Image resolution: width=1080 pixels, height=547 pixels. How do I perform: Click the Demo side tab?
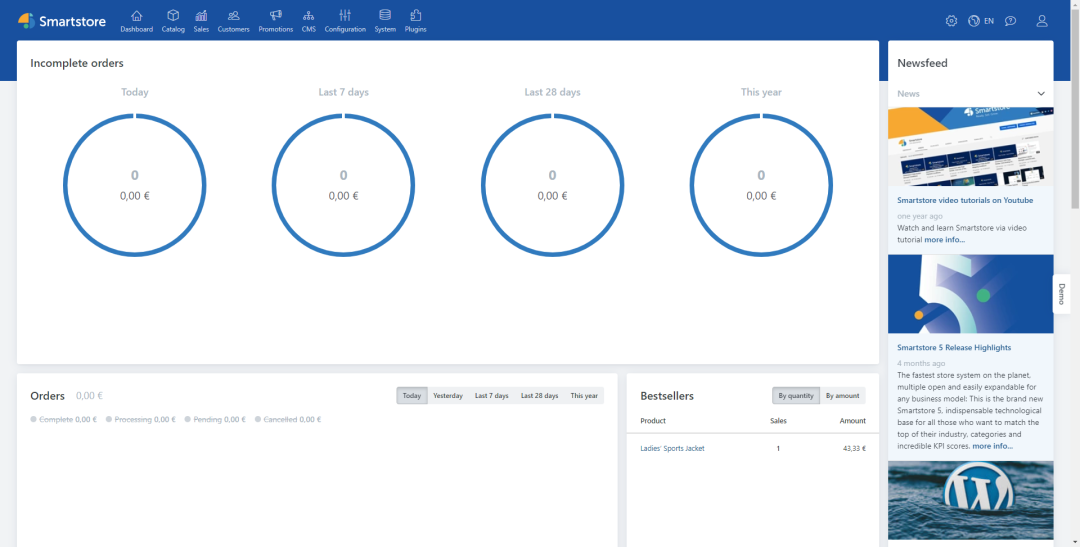coord(1061,294)
